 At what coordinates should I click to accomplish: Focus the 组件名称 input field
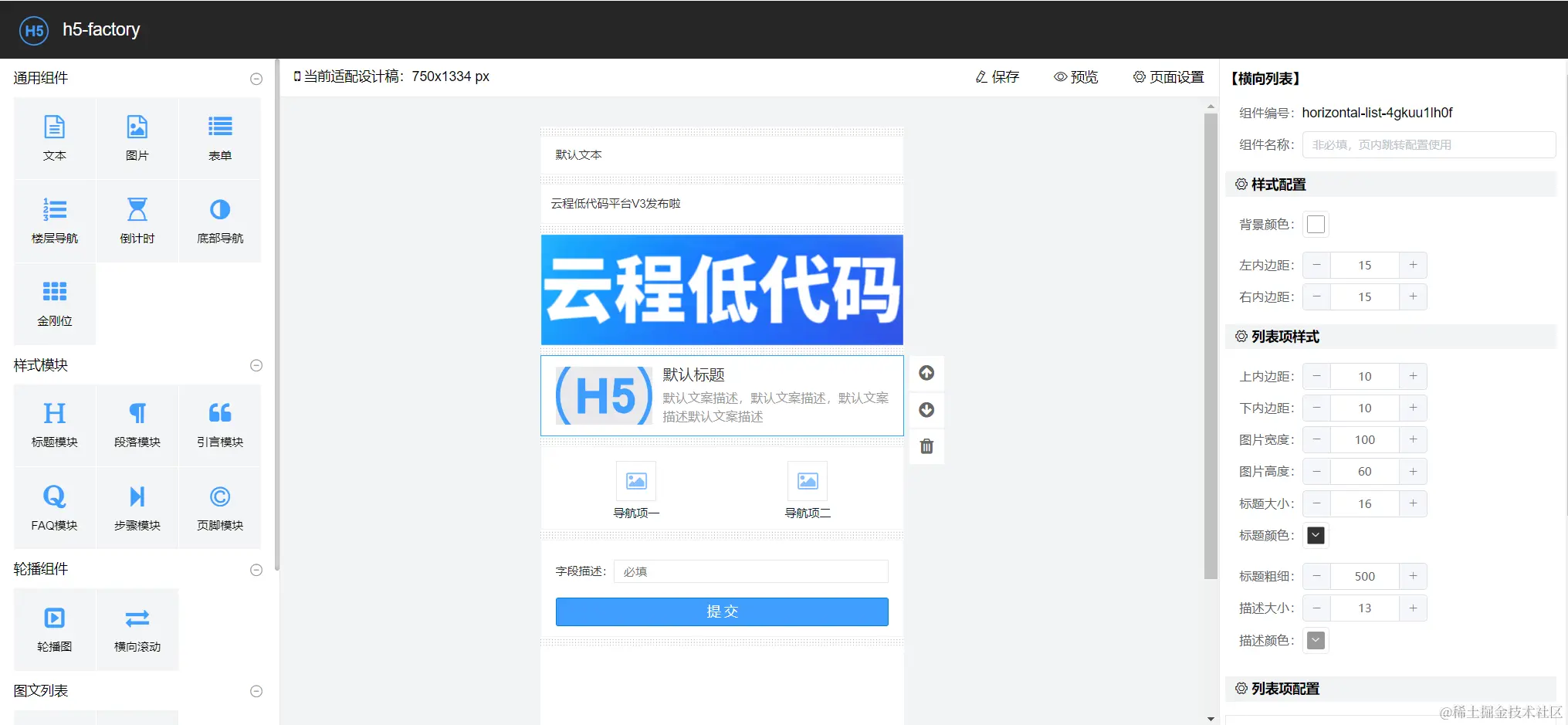(1428, 145)
